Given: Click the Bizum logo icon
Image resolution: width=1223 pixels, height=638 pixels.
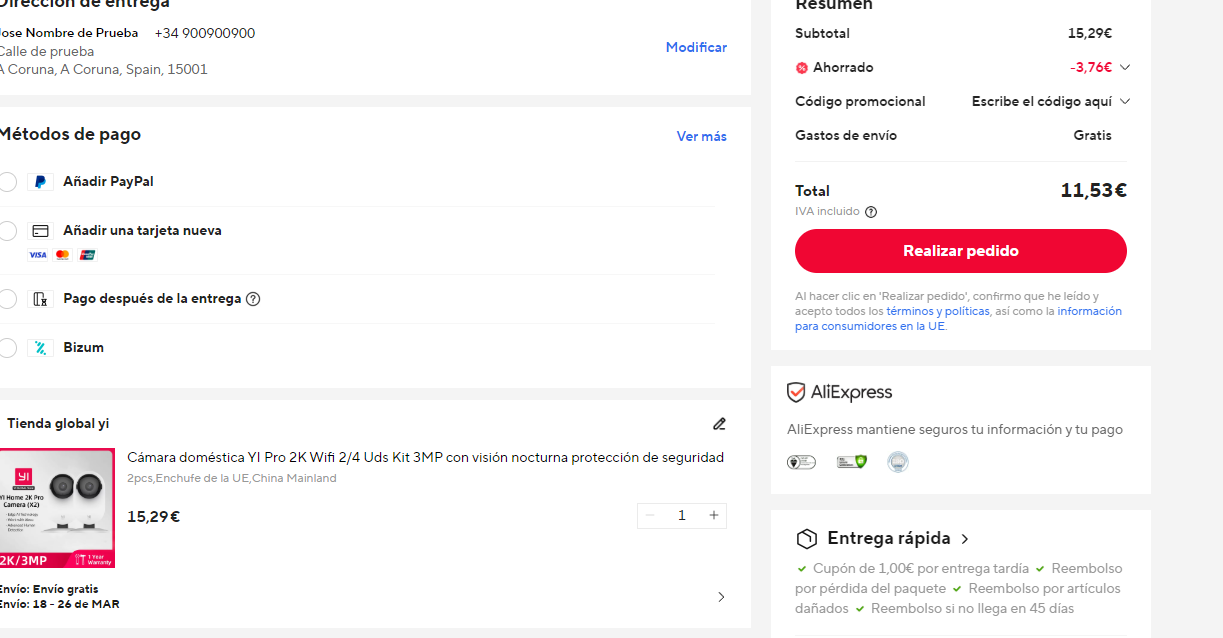Looking at the screenshot, I should tap(39, 347).
